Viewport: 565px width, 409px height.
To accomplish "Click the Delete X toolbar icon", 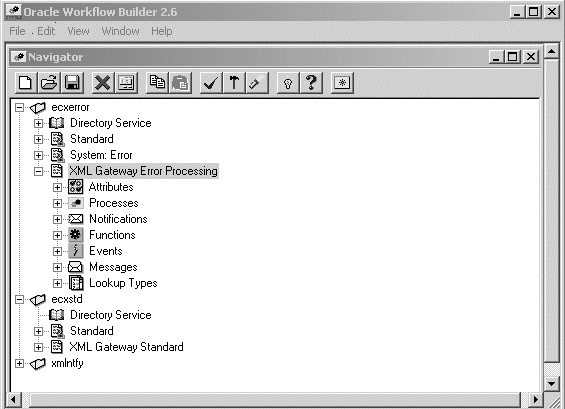I will tap(103, 83).
